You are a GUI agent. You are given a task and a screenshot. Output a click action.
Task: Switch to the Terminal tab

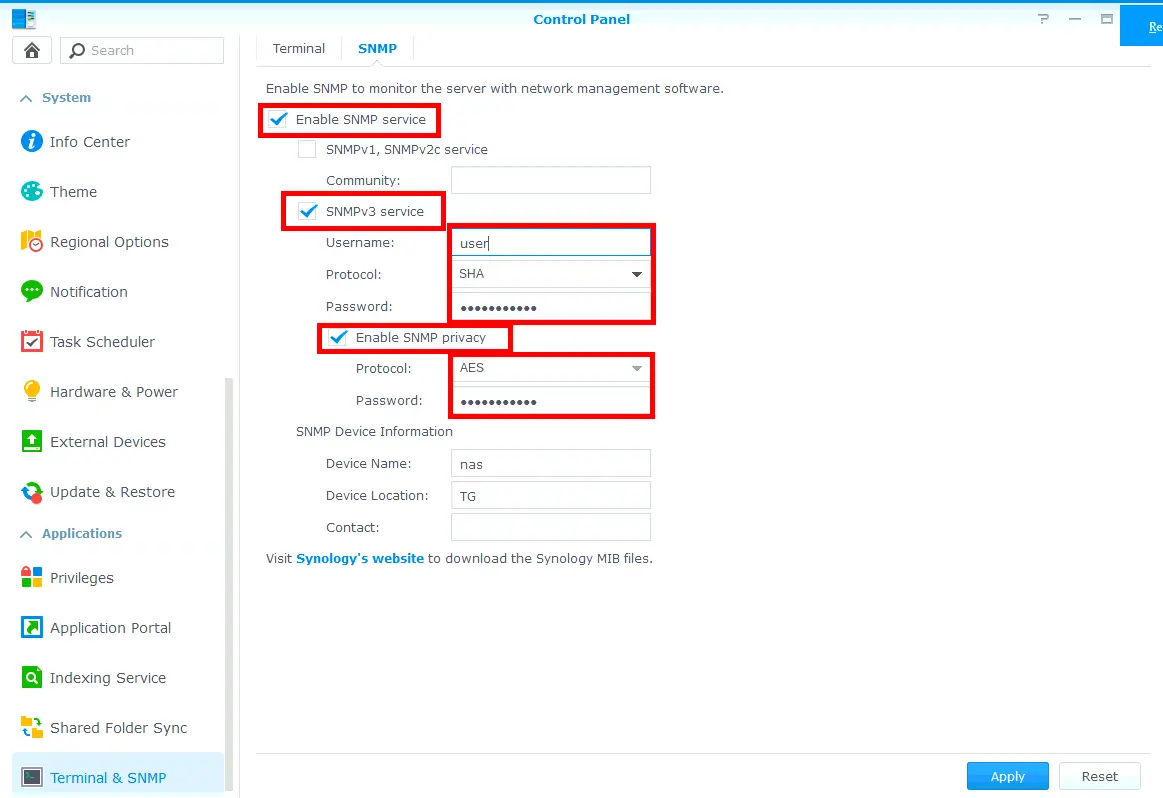pos(298,48)
